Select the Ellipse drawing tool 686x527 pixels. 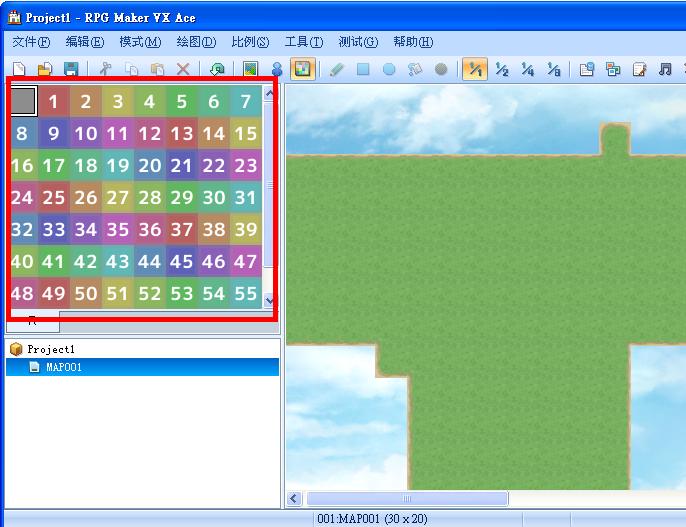pyautogui.click(x=388, y=69)
